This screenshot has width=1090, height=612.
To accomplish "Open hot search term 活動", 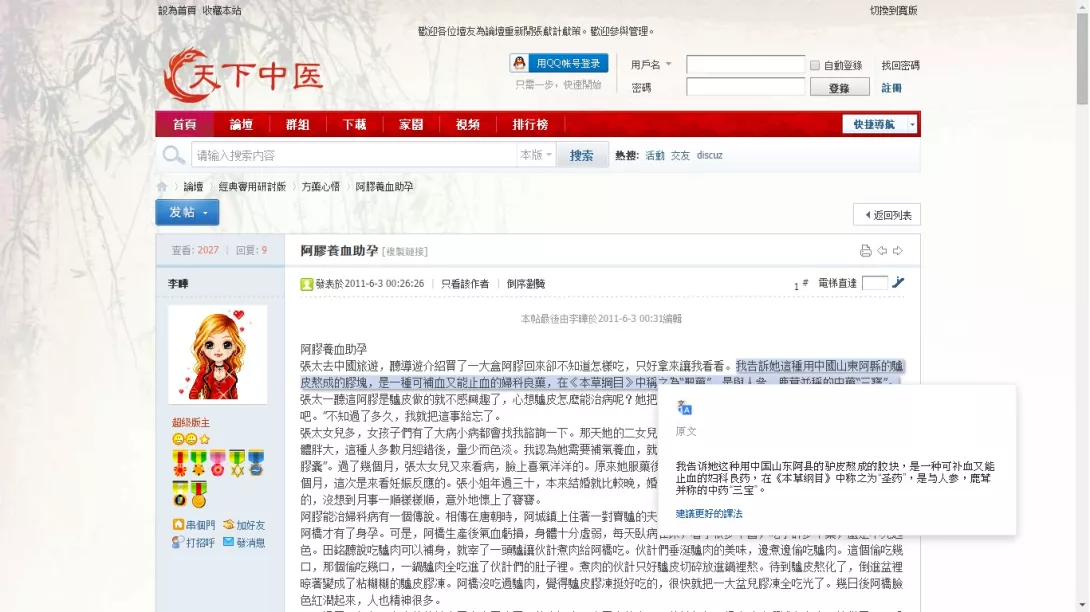I will coord(655,155).
